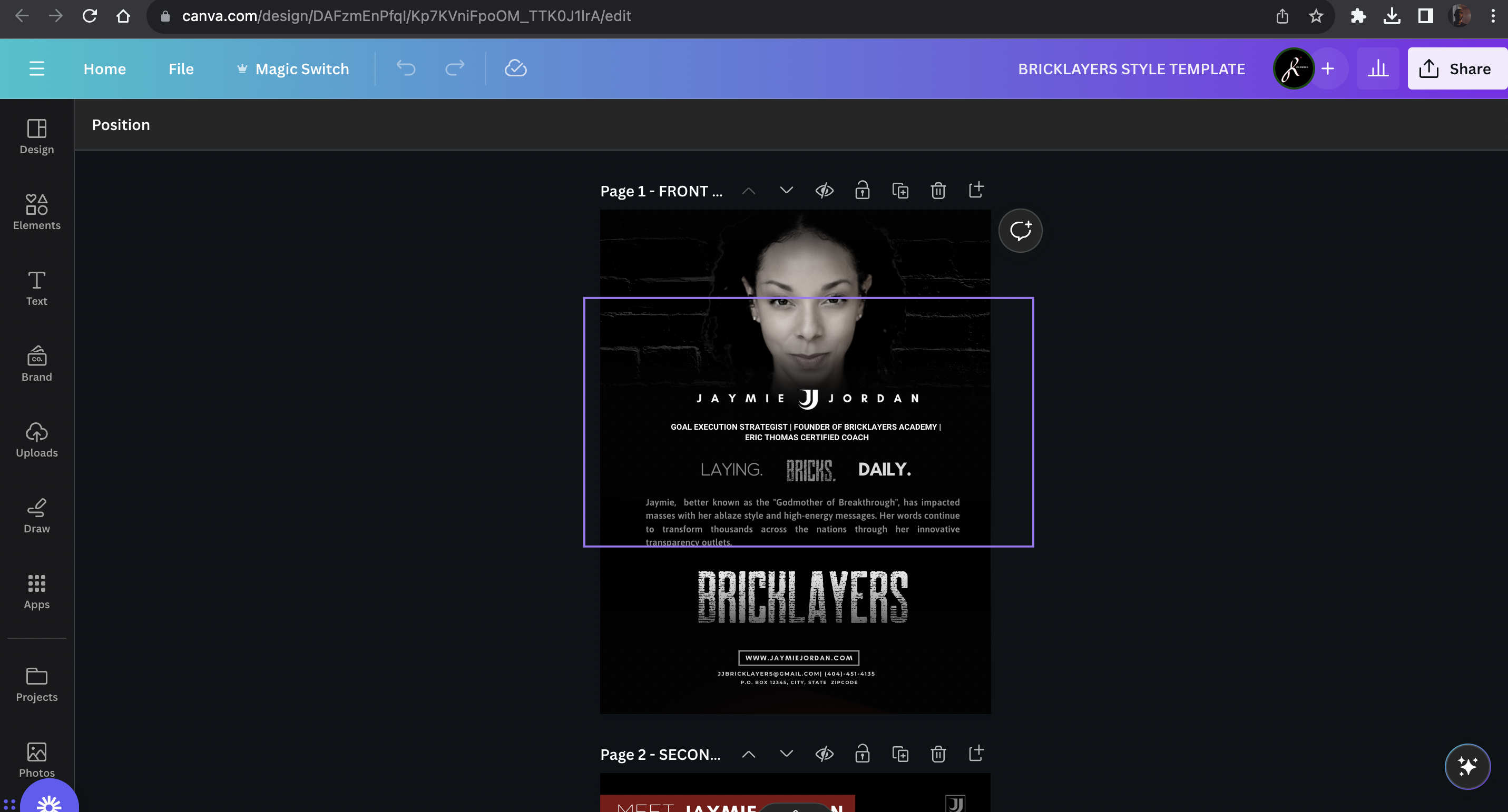Viewport: 1508px width, 812px height.
Task: Duplicate Page 1
Action: 900,190
